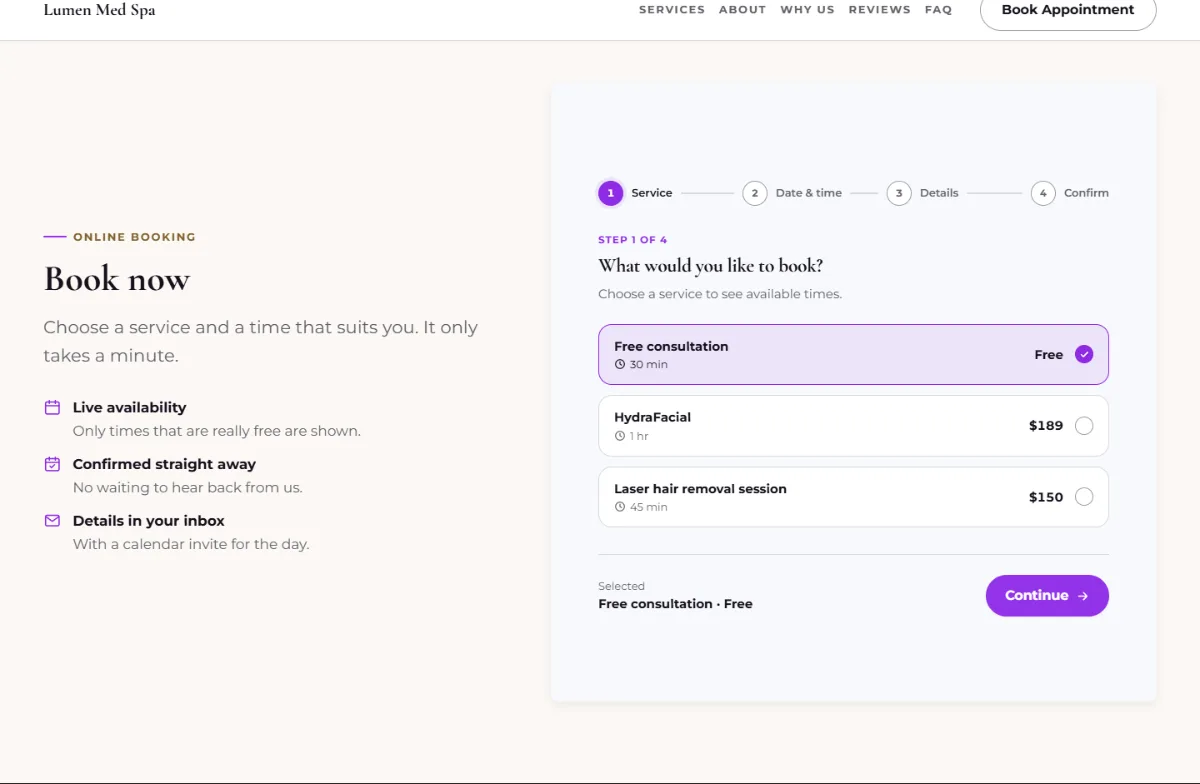This screenshot has height=784, width=1200.
Task: Click the calendar icon beside Live availability
Action: click(x=52, y=407)
